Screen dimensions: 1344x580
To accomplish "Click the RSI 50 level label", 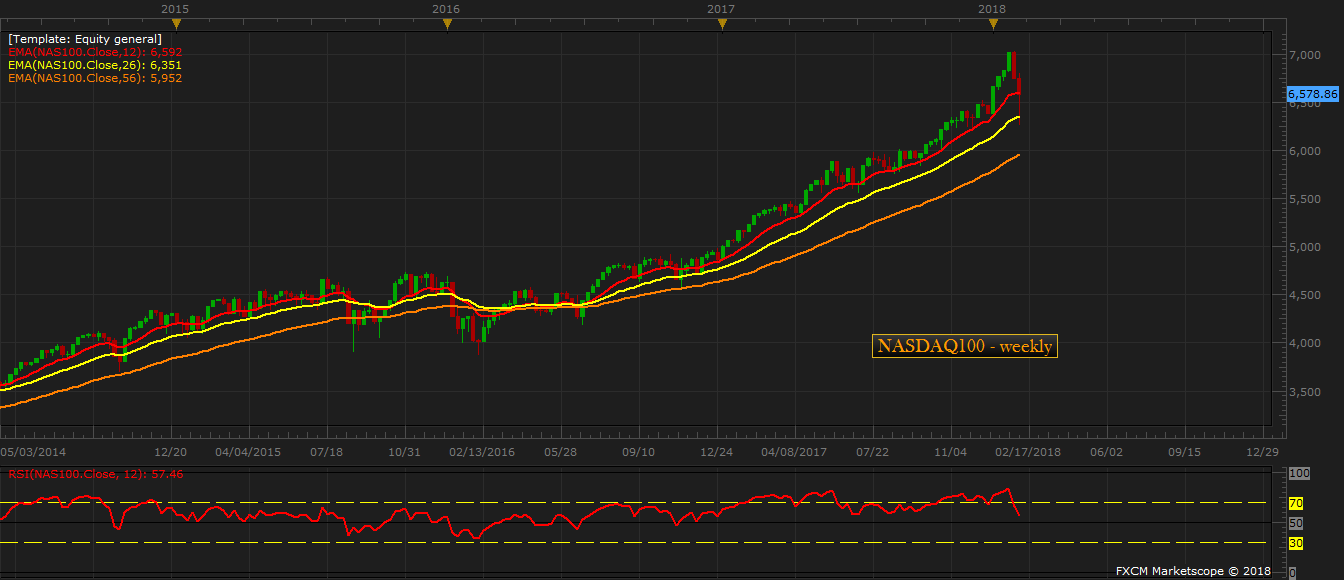I will coord(1296,523).
